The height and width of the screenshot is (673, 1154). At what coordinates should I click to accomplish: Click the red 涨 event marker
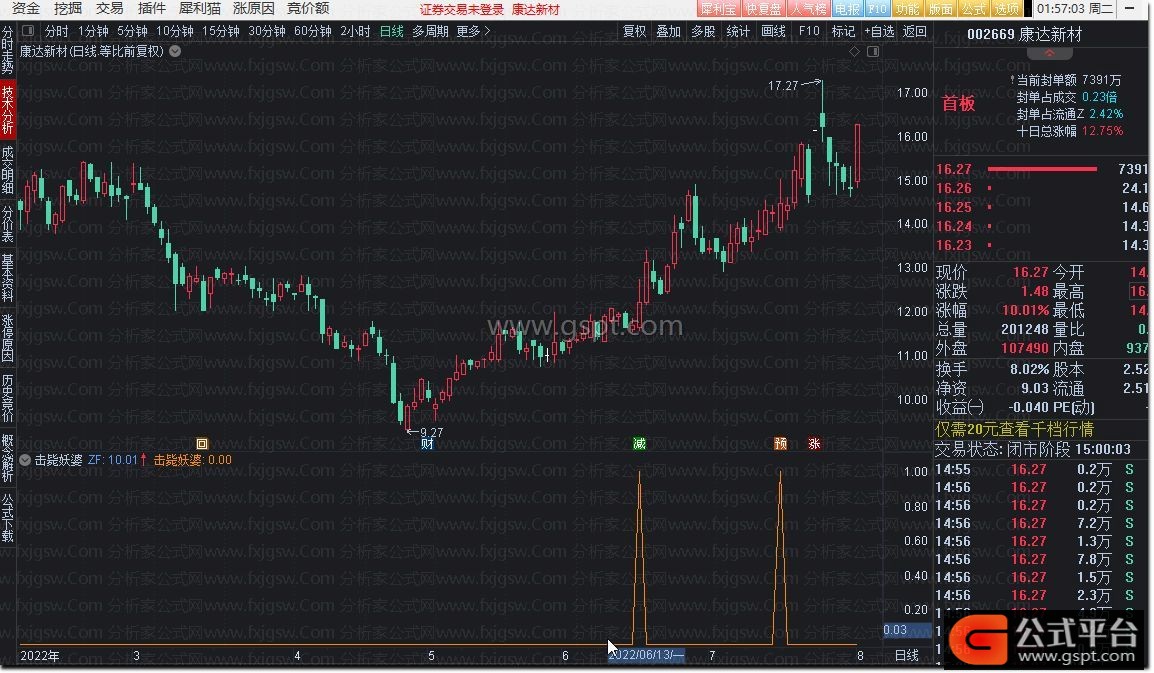tap(814, 443)
